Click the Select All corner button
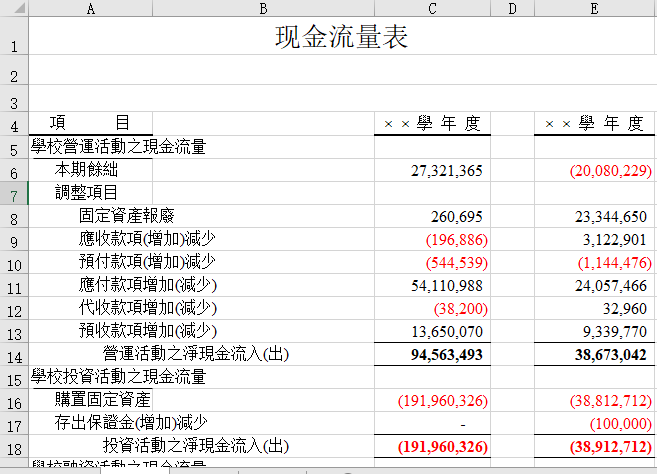The image size is (657, 474). tap(14, 9)
